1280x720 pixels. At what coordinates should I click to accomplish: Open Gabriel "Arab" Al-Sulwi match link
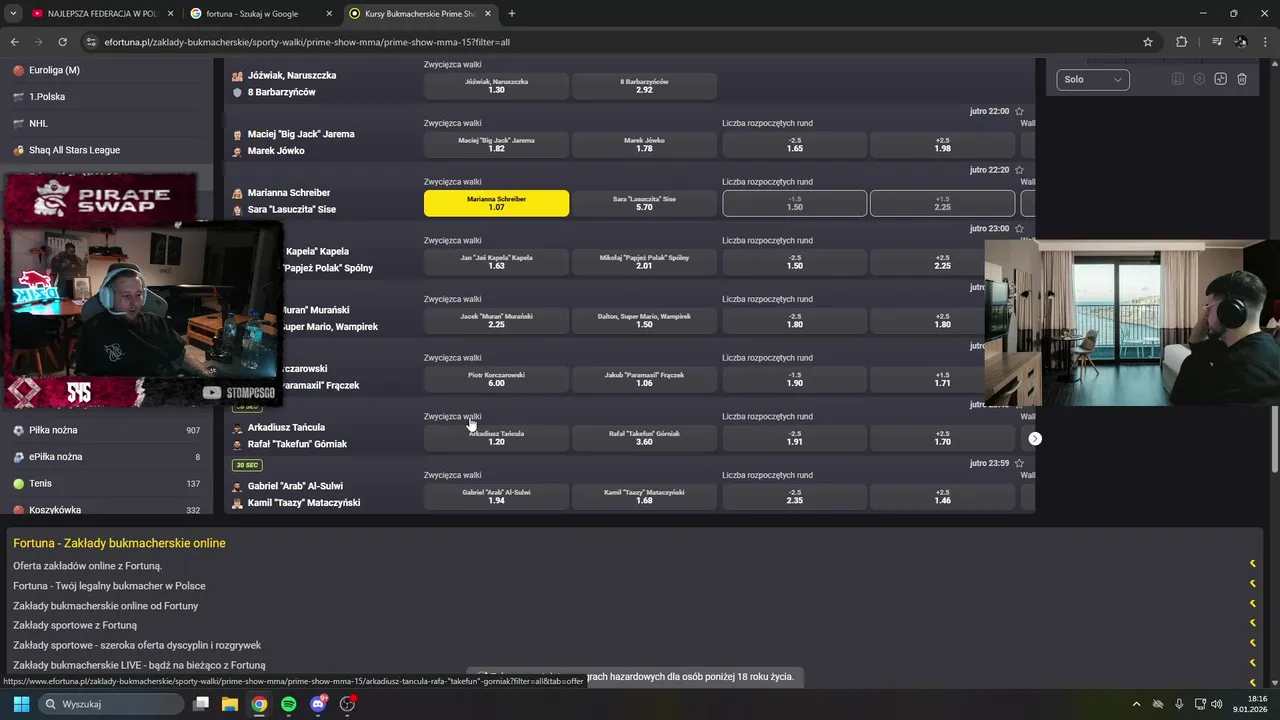(304, 494)
